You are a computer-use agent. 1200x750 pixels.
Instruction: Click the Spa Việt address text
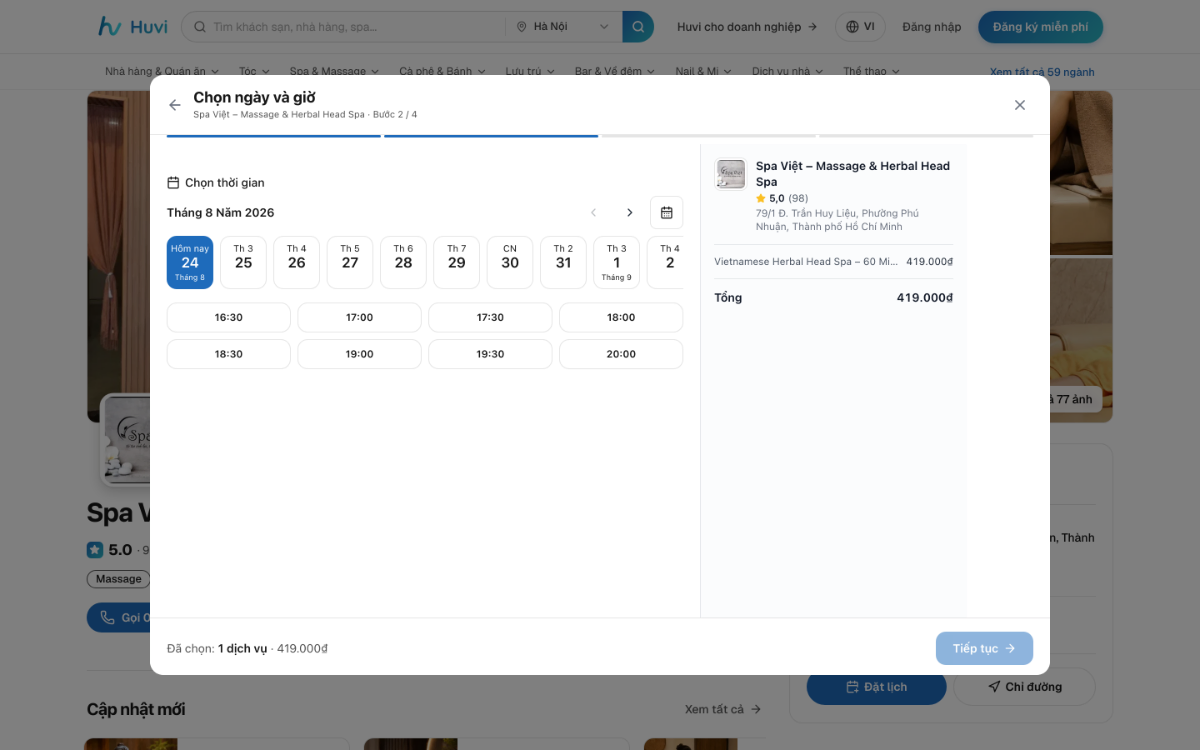tap(837, 220)
